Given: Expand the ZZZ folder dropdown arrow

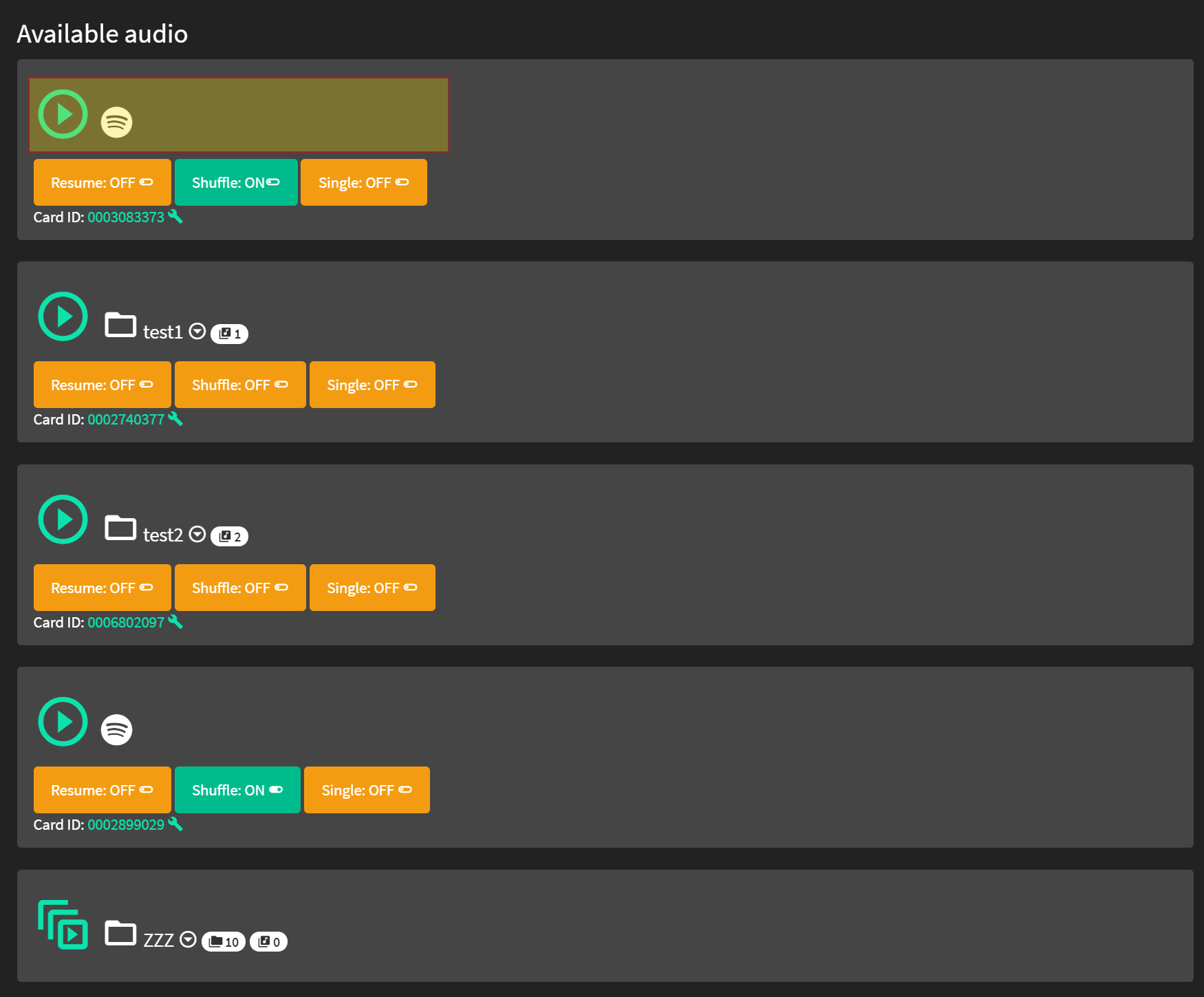Looking at the screenshot, I should pyautogui.click(x=188, y=940).
